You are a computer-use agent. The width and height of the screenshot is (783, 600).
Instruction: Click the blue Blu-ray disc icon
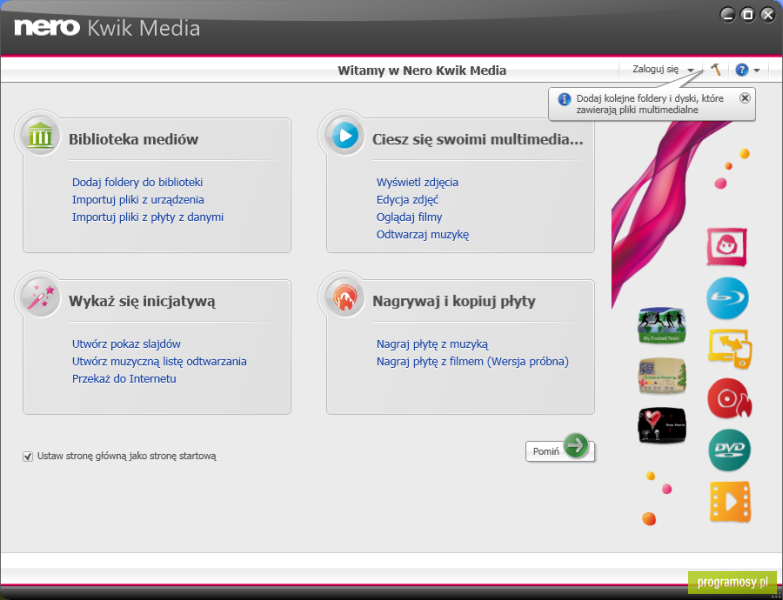728,298
